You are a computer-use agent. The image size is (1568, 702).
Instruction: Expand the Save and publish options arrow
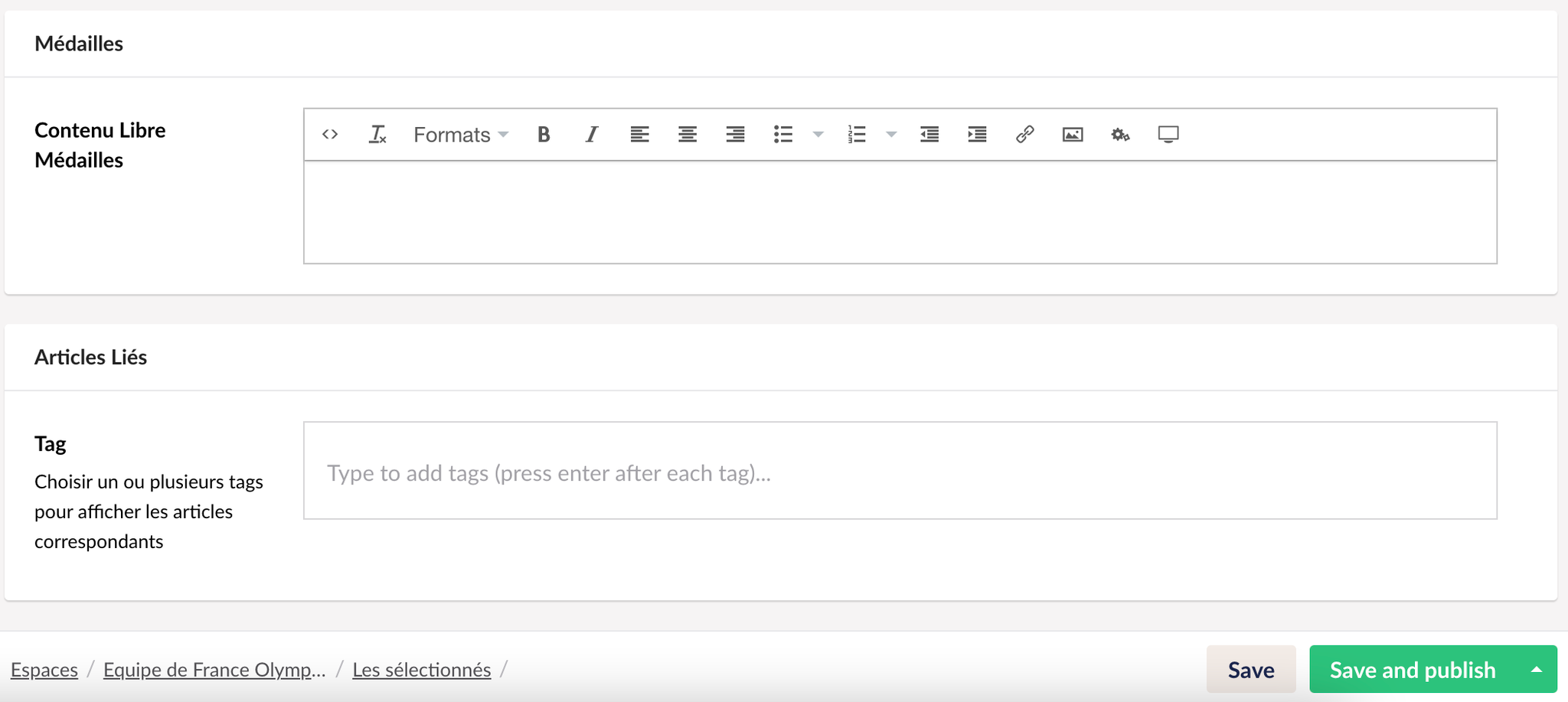coord(1537,670)
